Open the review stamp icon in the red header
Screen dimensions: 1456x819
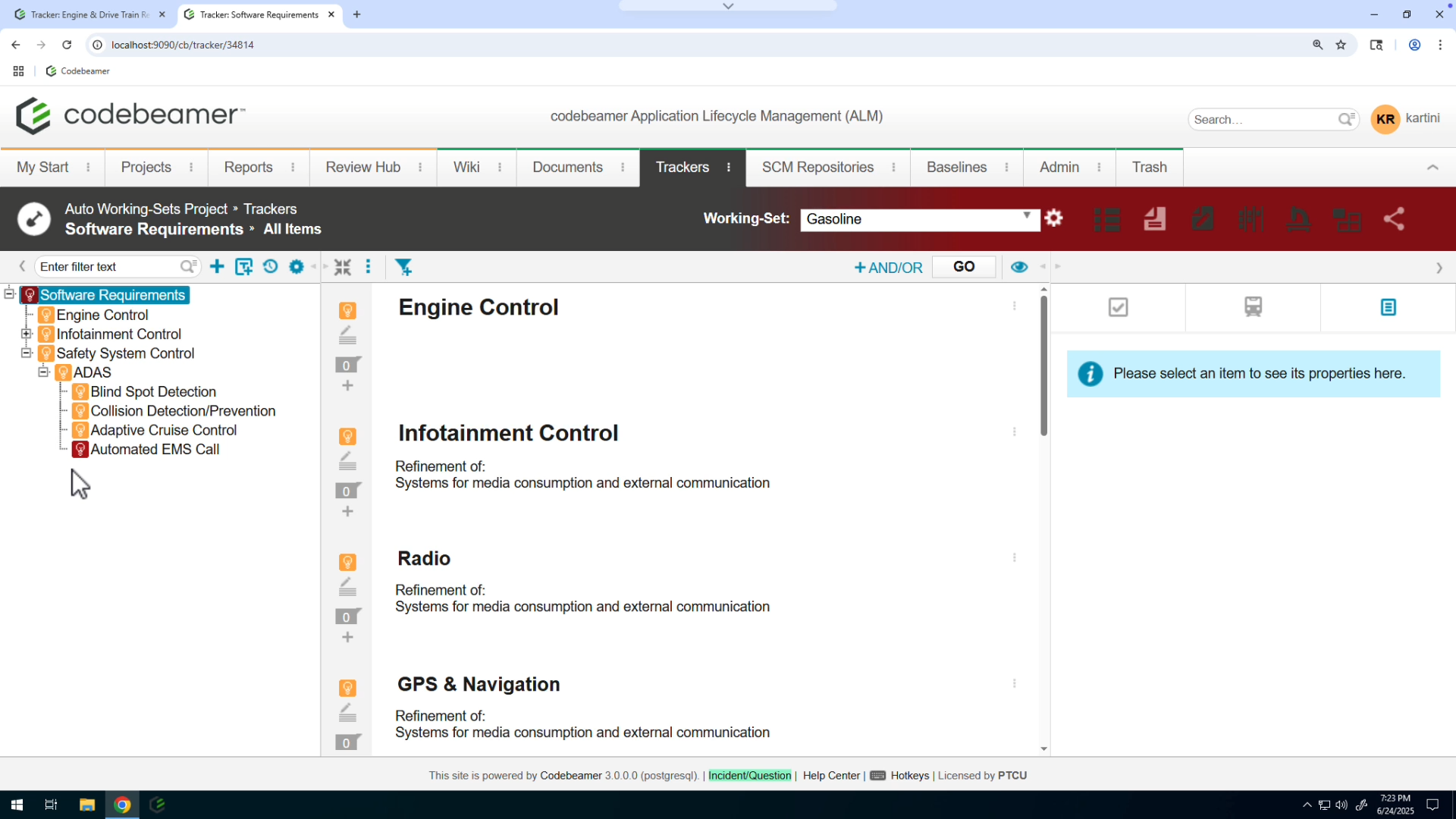click(x=1298, y=219)
